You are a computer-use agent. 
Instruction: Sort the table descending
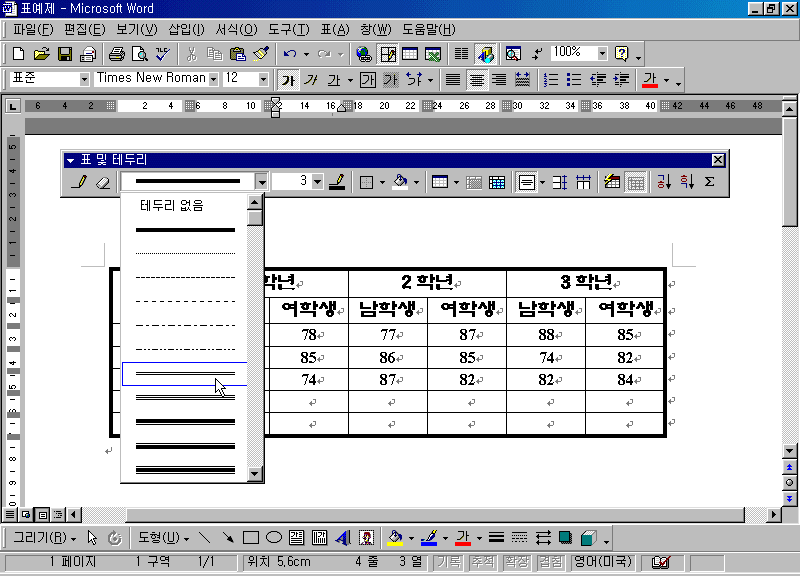click(687, 182)
